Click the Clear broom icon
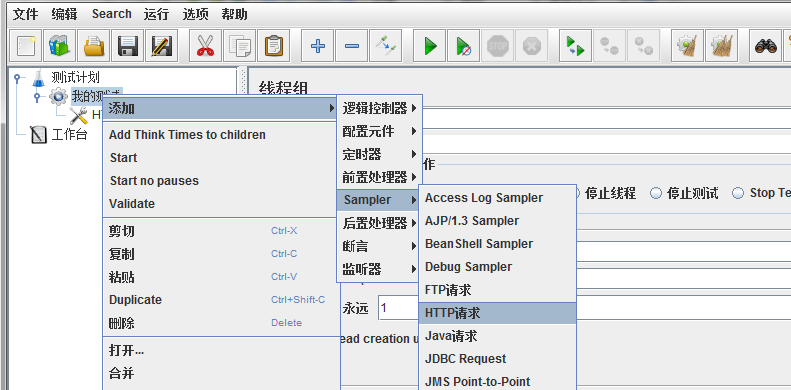This screenshot has height=390, width=791. click(x=687, y=46)
